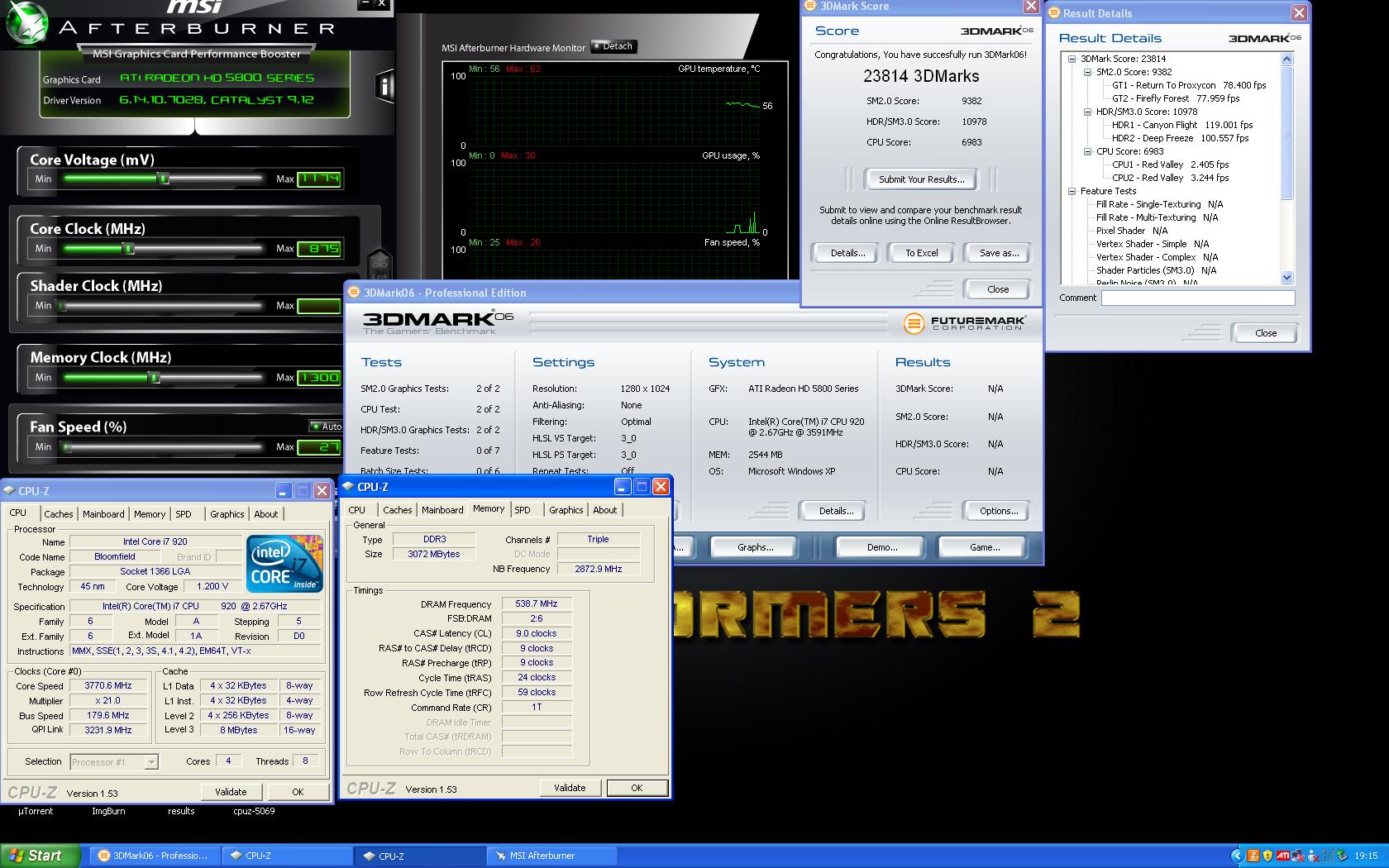Click the Afterburner information 'i' icon

point(384,86)
